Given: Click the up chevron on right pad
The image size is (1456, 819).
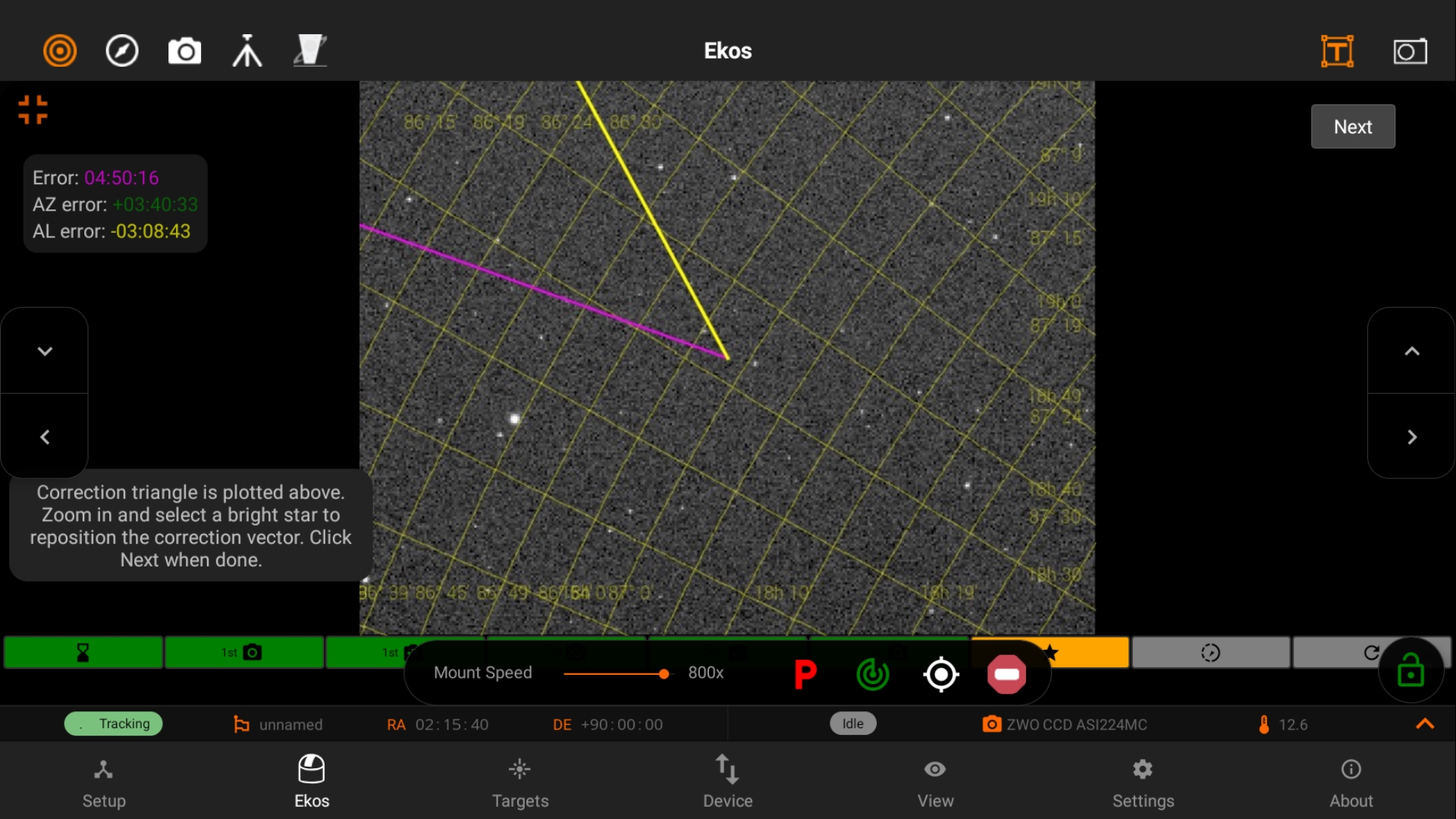Looking at the screenshot, I should [1411, 351].
